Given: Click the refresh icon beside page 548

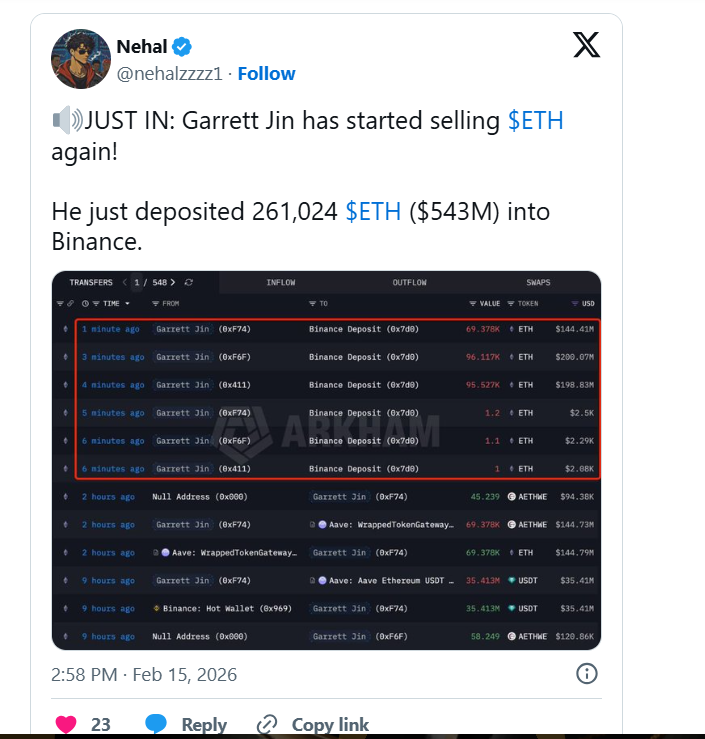Looking at the screenshot, I should pyautogui.click(x=189, y=283).
